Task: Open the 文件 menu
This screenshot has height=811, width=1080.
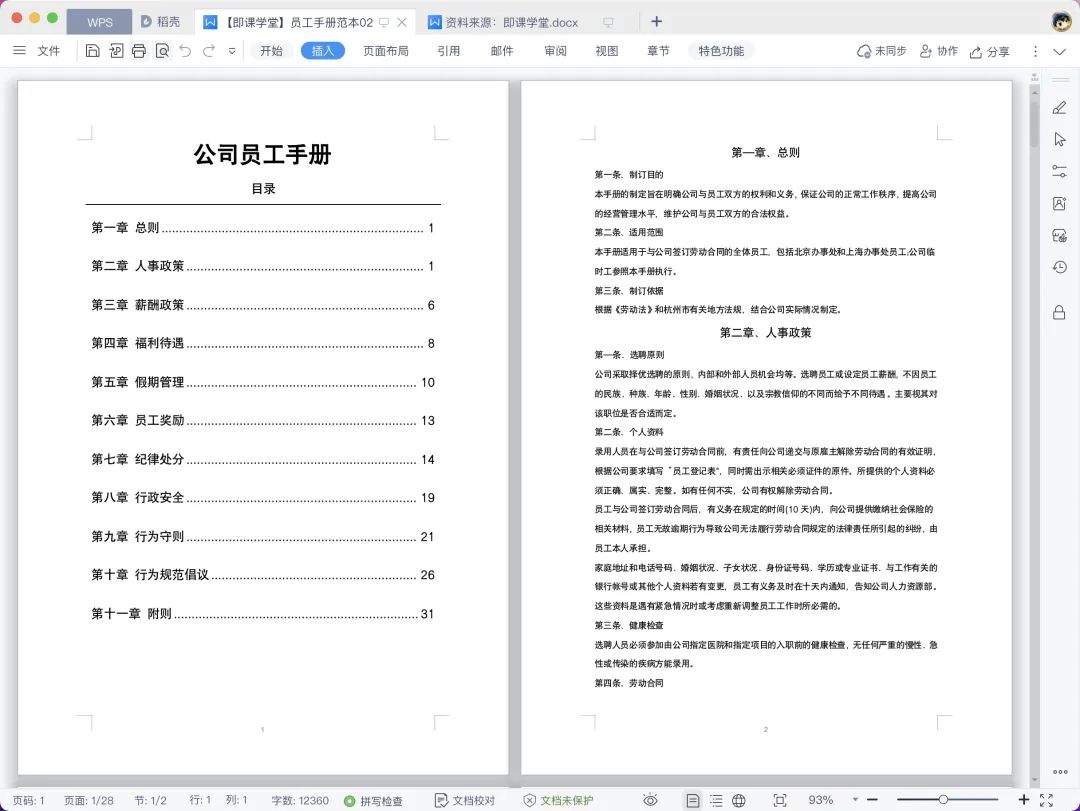Action: click(48, 51)
